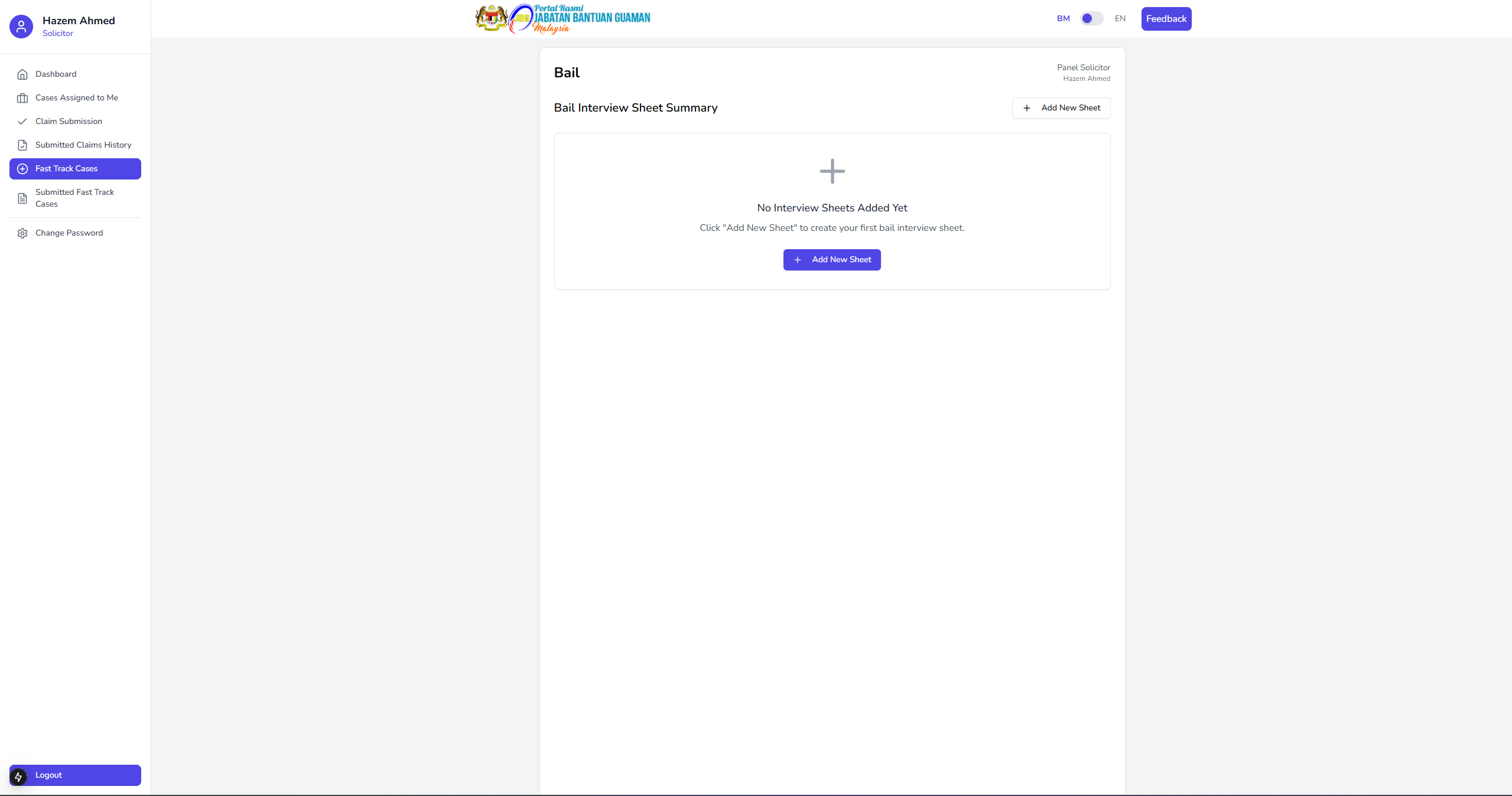1512x796 pixels.
Task: Click the Jabatan Bantuan Guaman logo
Action: [563, 19]
